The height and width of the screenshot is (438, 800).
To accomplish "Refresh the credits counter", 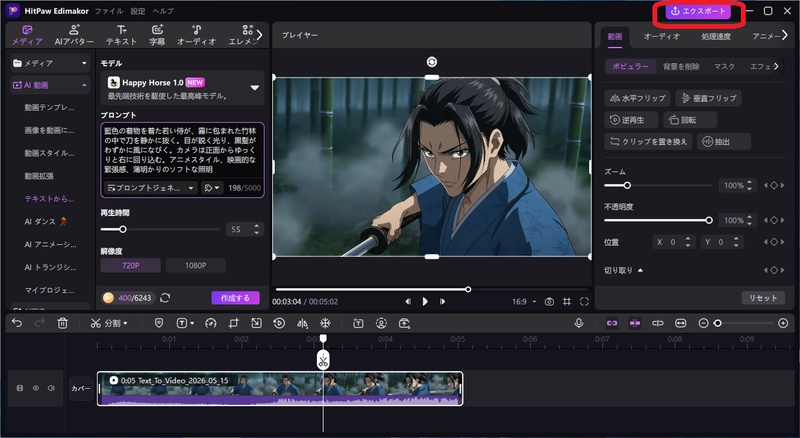I will tap(165, 298).
